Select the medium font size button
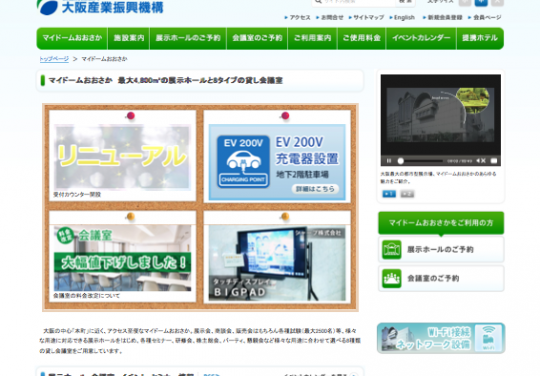This screenshot has width=540, height=376. pyautogui.click(x=481, y=2)
